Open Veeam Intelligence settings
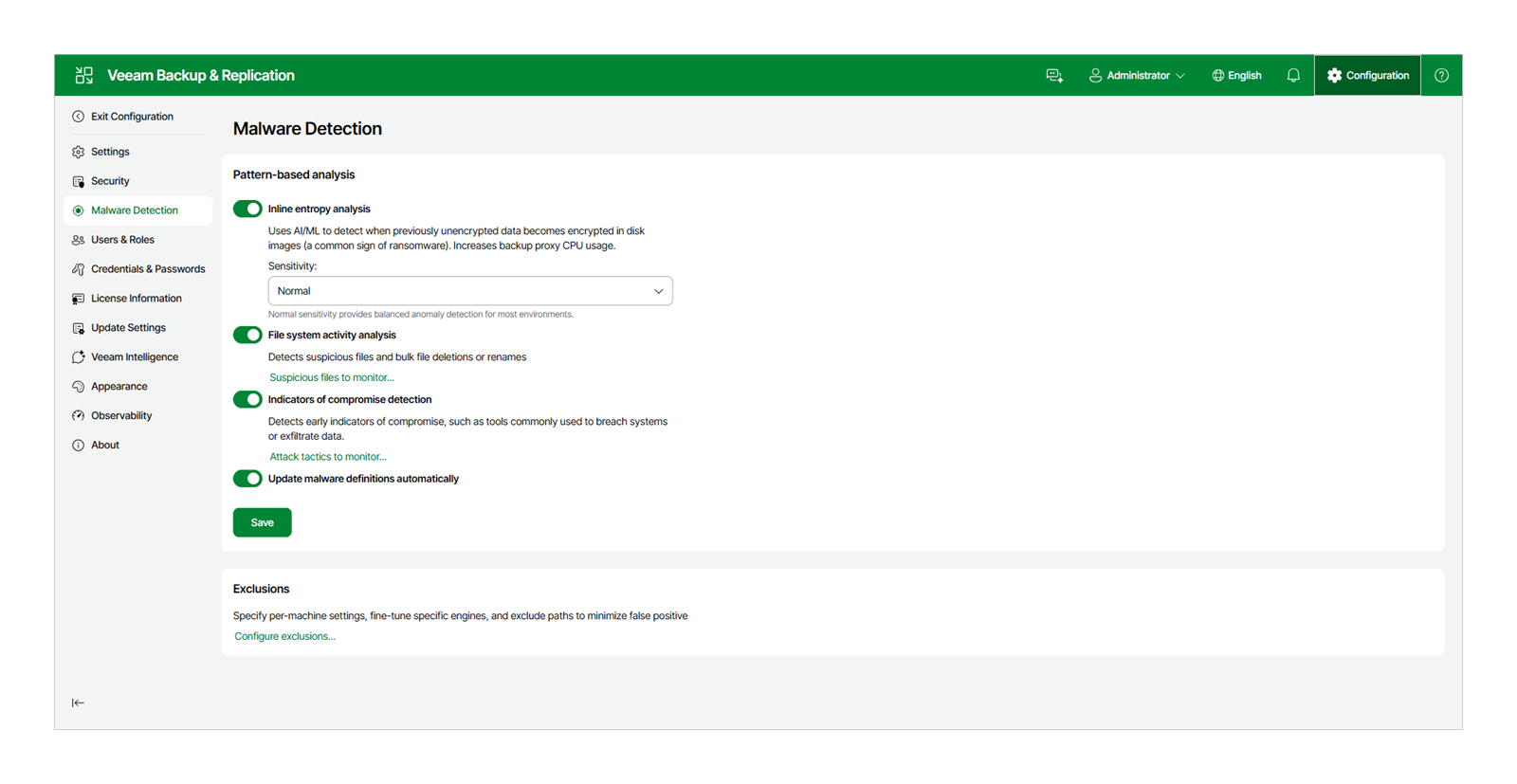 click(137, 357)
